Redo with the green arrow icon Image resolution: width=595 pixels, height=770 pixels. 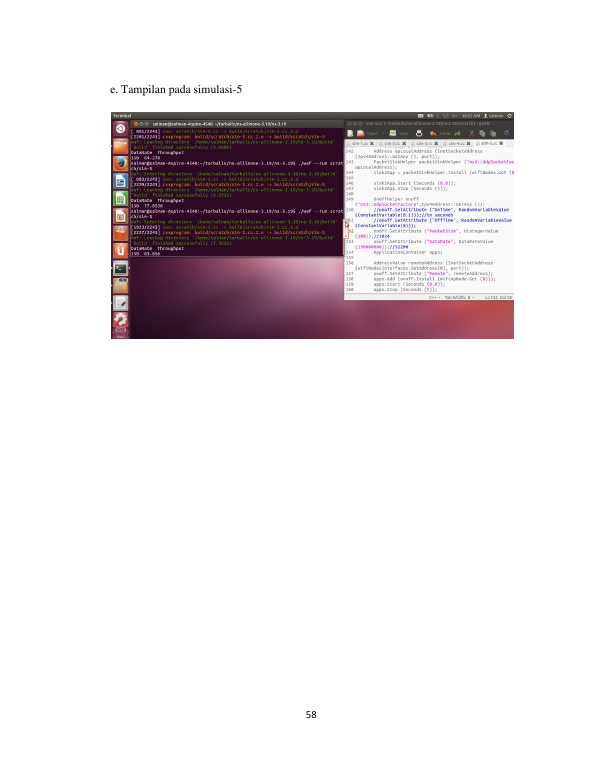(458, 133)
